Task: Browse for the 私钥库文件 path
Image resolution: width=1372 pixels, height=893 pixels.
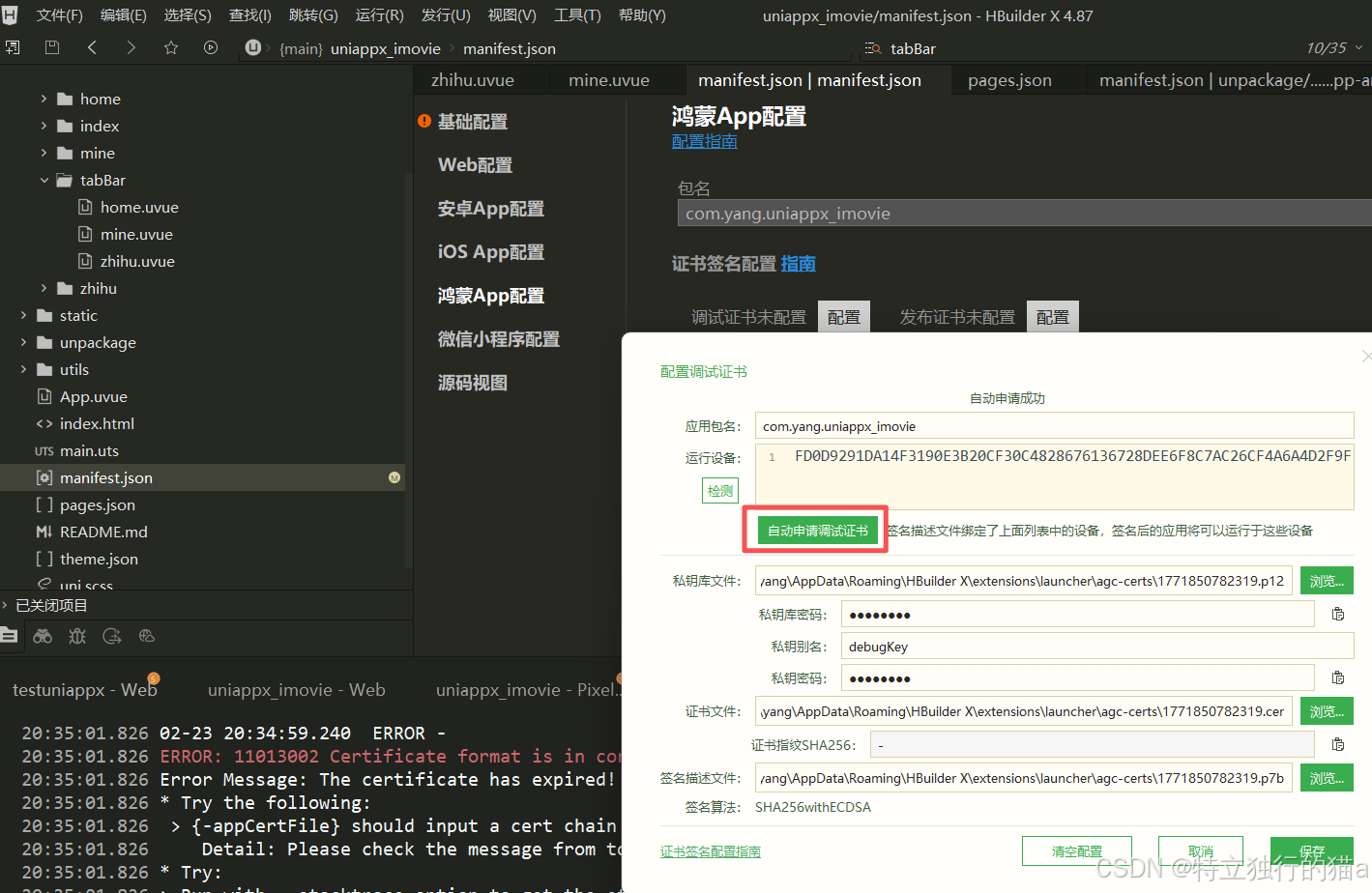Action: [1327, 581]
